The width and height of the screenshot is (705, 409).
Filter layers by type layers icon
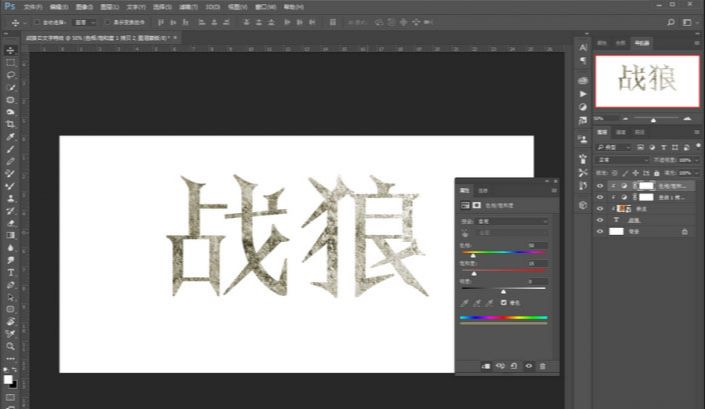(x=664, y=147)
